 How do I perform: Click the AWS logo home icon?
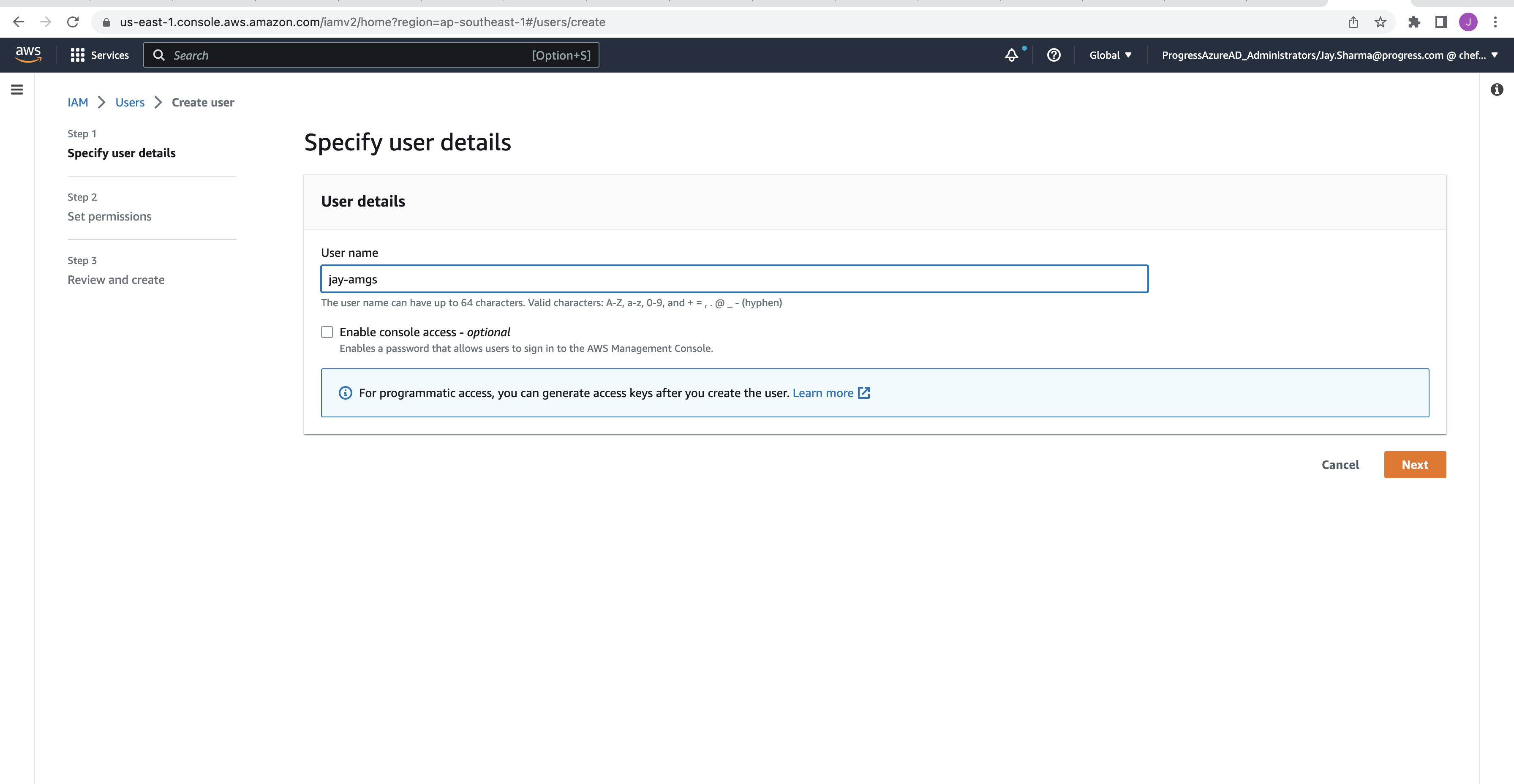point(28,55)
